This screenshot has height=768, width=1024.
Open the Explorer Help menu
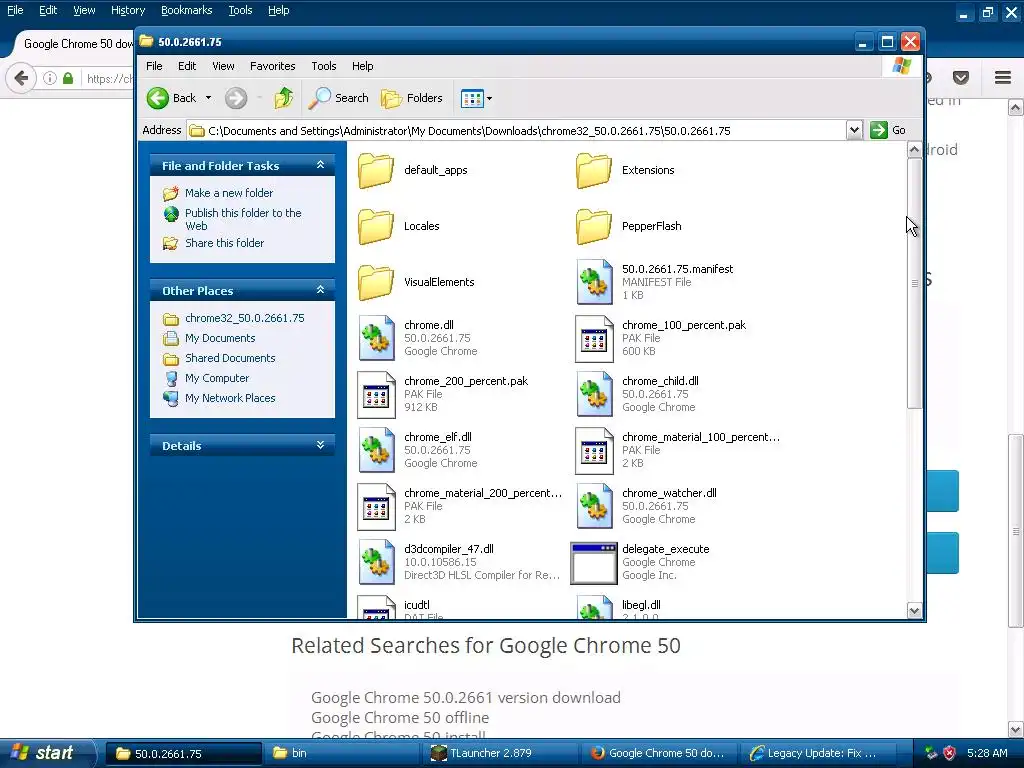[362, 66]
